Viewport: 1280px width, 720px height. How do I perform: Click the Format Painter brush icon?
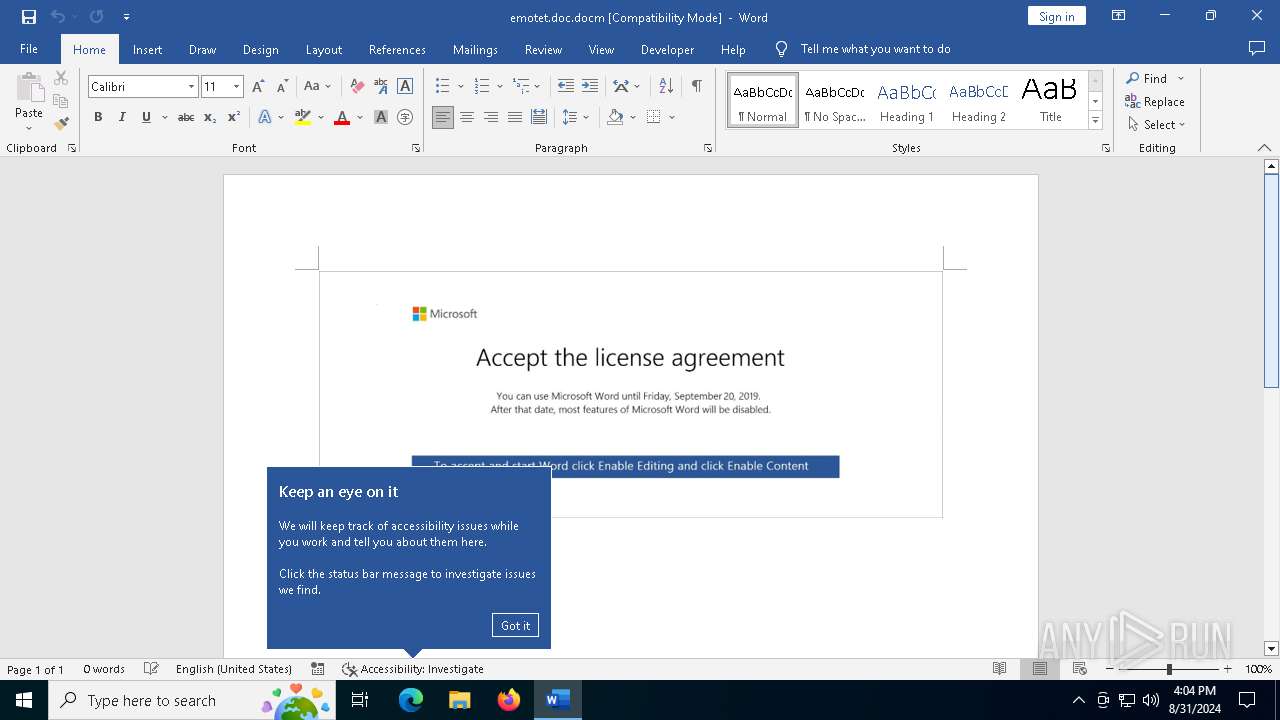tap(61, 124)
